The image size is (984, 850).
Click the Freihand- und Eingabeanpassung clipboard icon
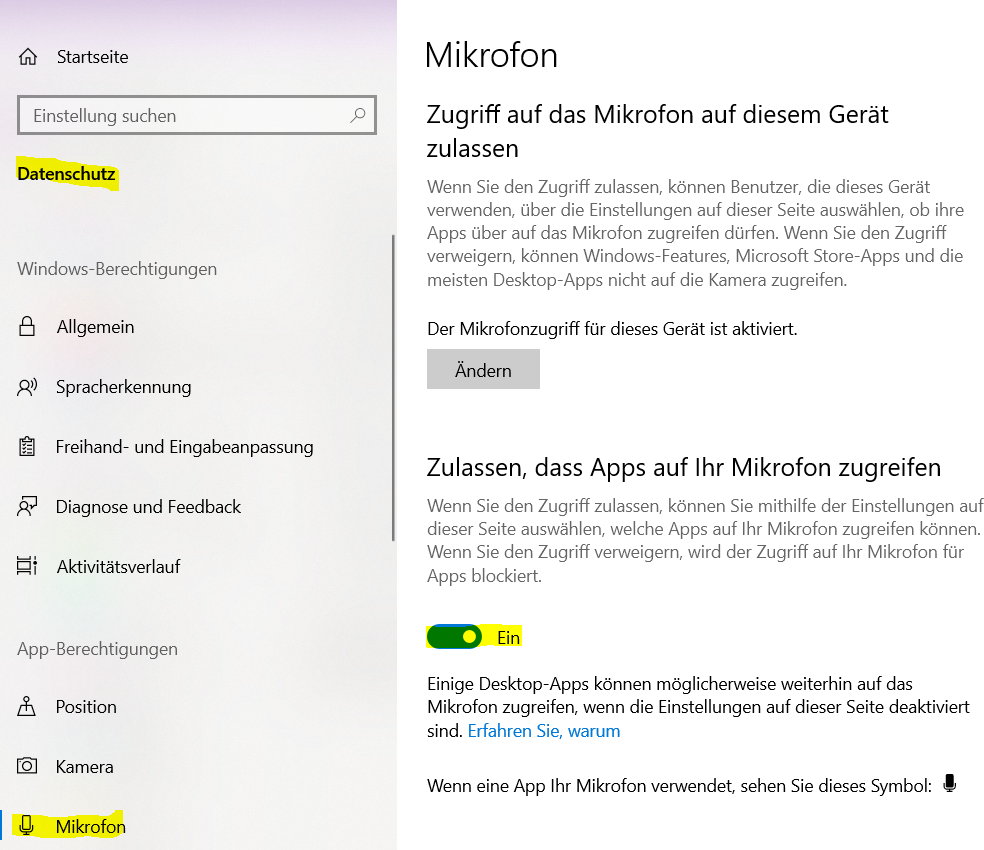27,446
